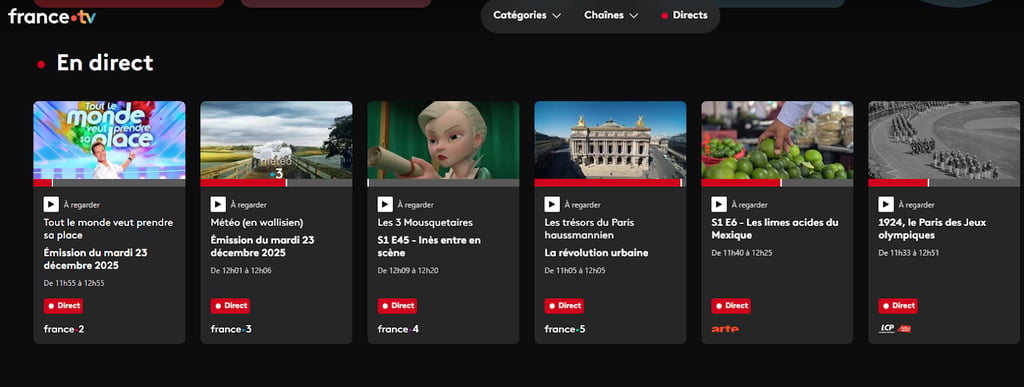Click Direct badge on the arte card
Viewport: 1024px width, 387px height.
[x=731, y=305]
